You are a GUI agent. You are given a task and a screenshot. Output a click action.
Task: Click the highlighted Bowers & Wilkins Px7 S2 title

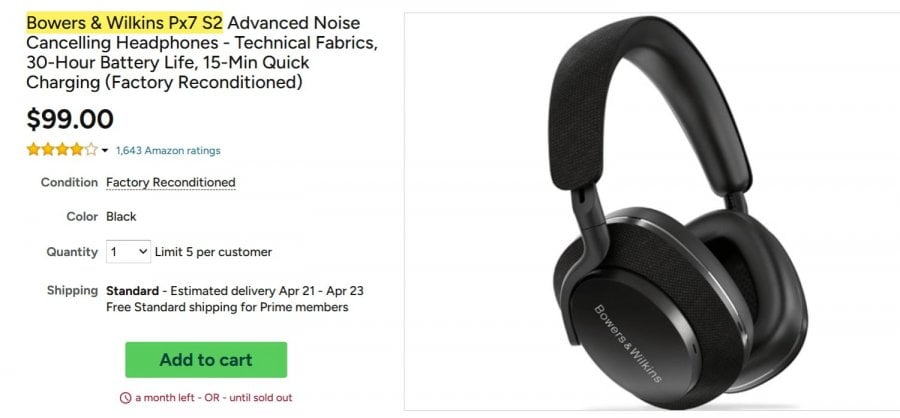(125, 21)
